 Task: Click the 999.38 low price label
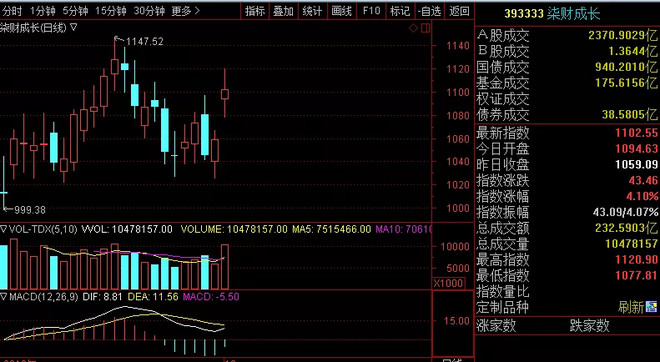point(29,210)
